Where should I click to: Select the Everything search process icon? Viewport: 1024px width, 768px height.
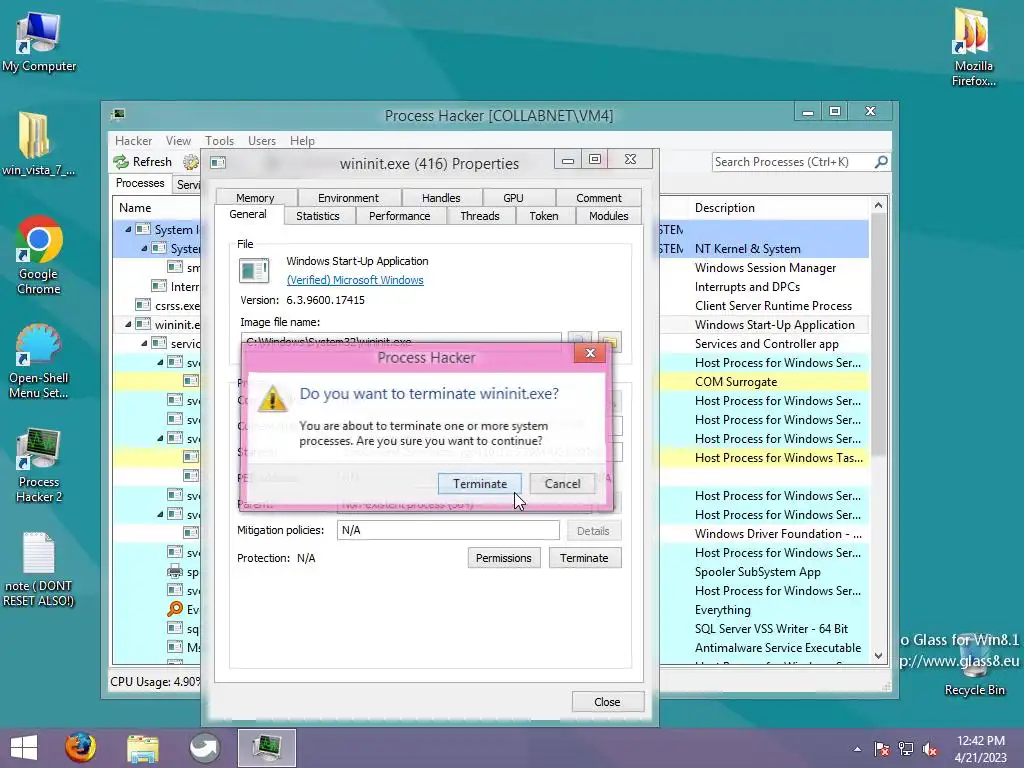click(174, 609)
